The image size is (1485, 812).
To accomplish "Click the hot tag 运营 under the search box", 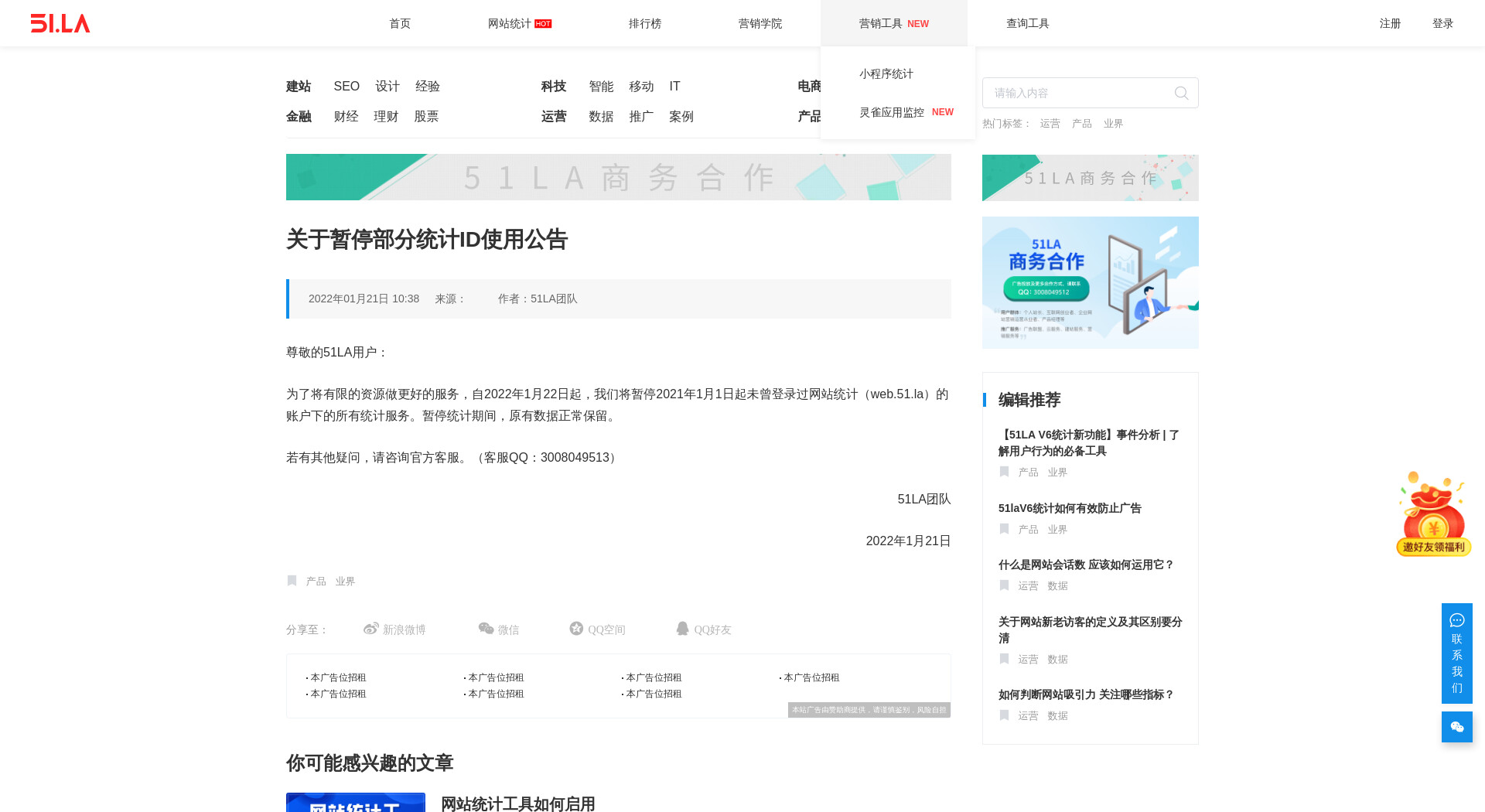I will click(1050, 123).
